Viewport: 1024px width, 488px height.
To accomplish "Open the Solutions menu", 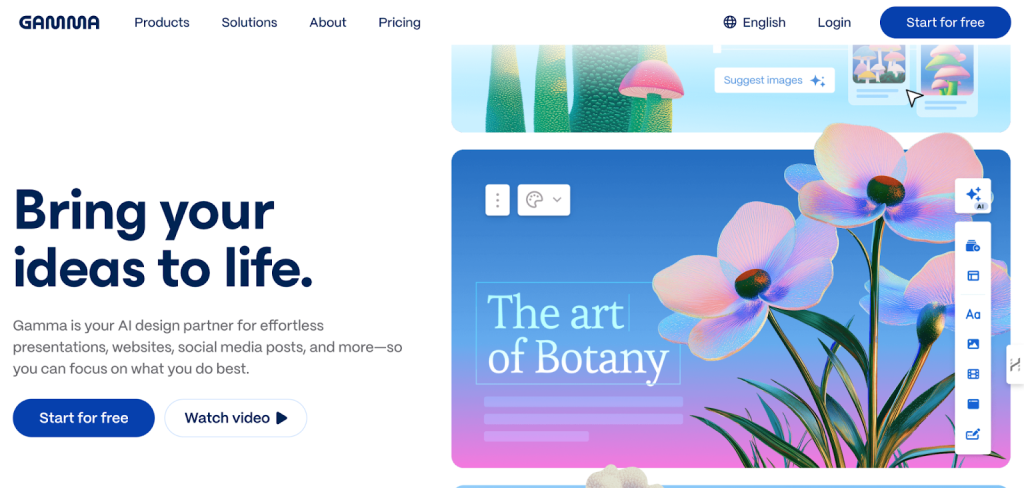I will click(250, 22).
